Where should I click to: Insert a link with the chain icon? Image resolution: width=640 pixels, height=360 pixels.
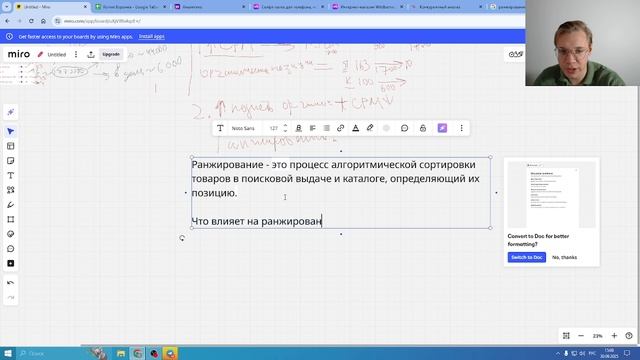pos(340,128)
